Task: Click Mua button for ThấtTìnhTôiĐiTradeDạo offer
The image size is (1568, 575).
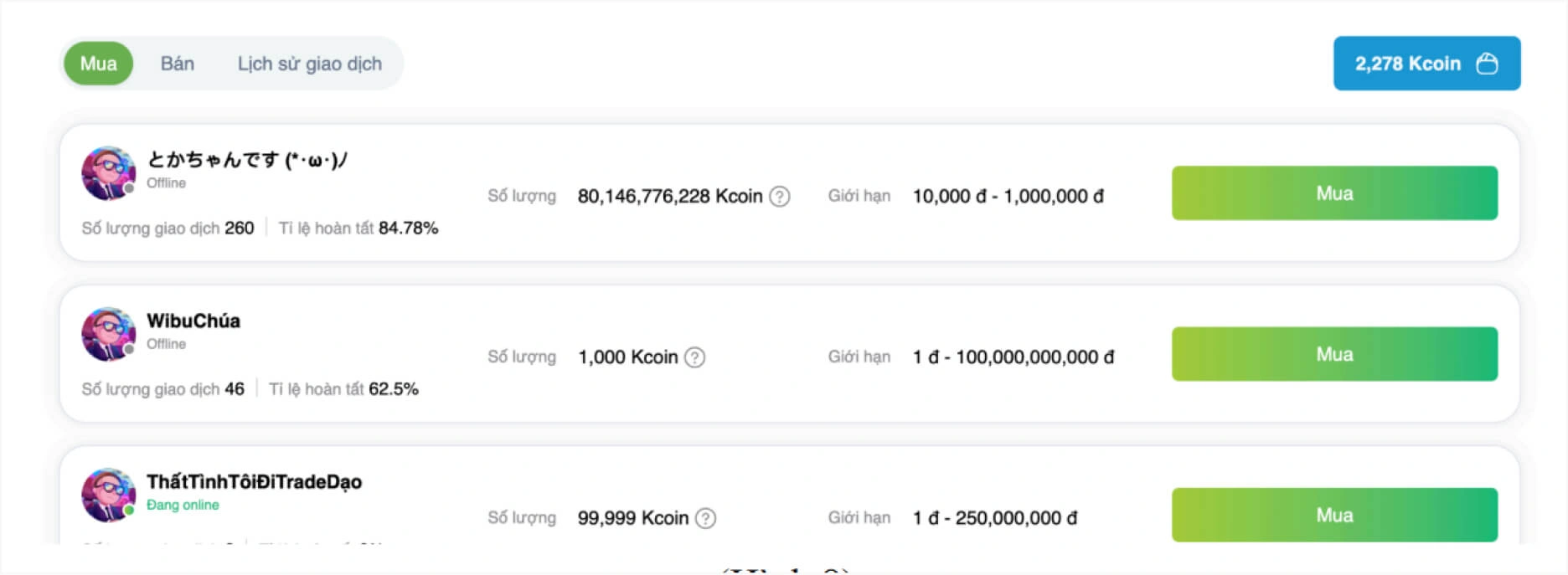Action: click(x=1334, y=515)
